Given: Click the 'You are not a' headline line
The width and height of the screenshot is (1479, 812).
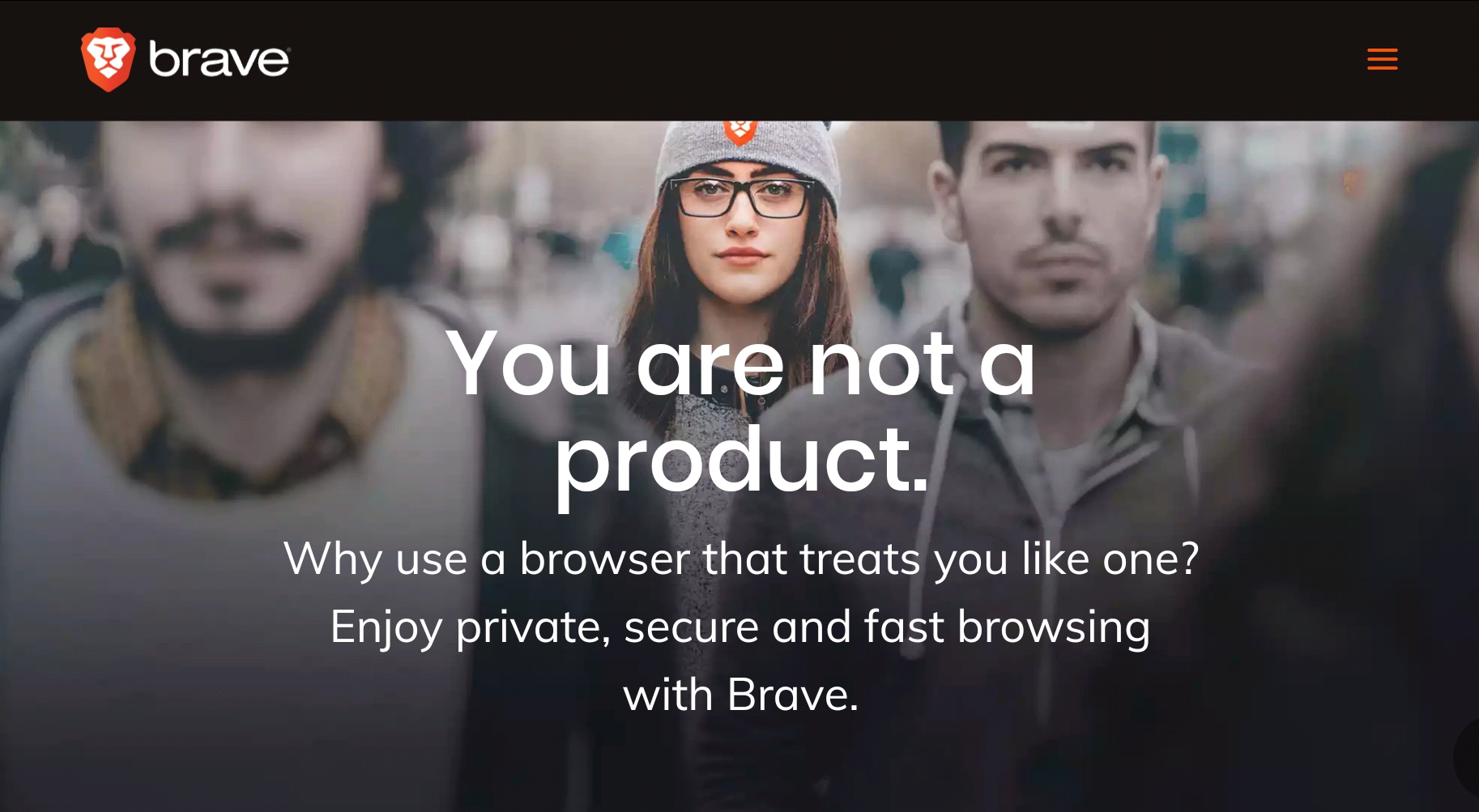Looking at the screenshot, I should point(740,363).
